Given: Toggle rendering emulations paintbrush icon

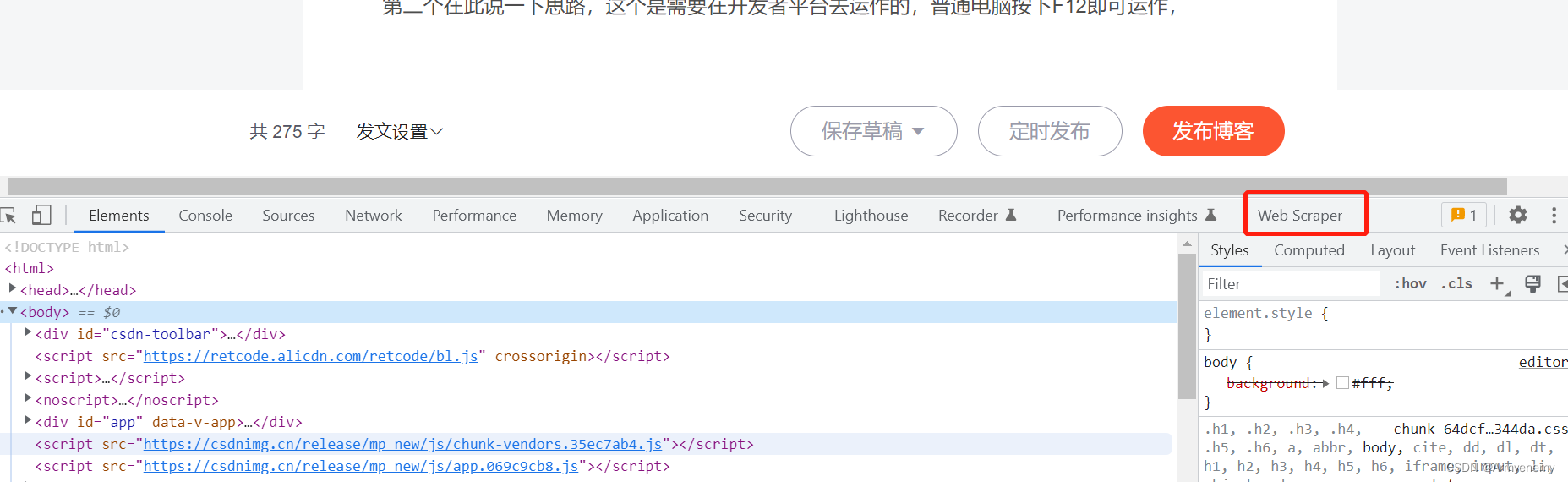Looking at the screenshot, I should click(x=1532, y=283).
